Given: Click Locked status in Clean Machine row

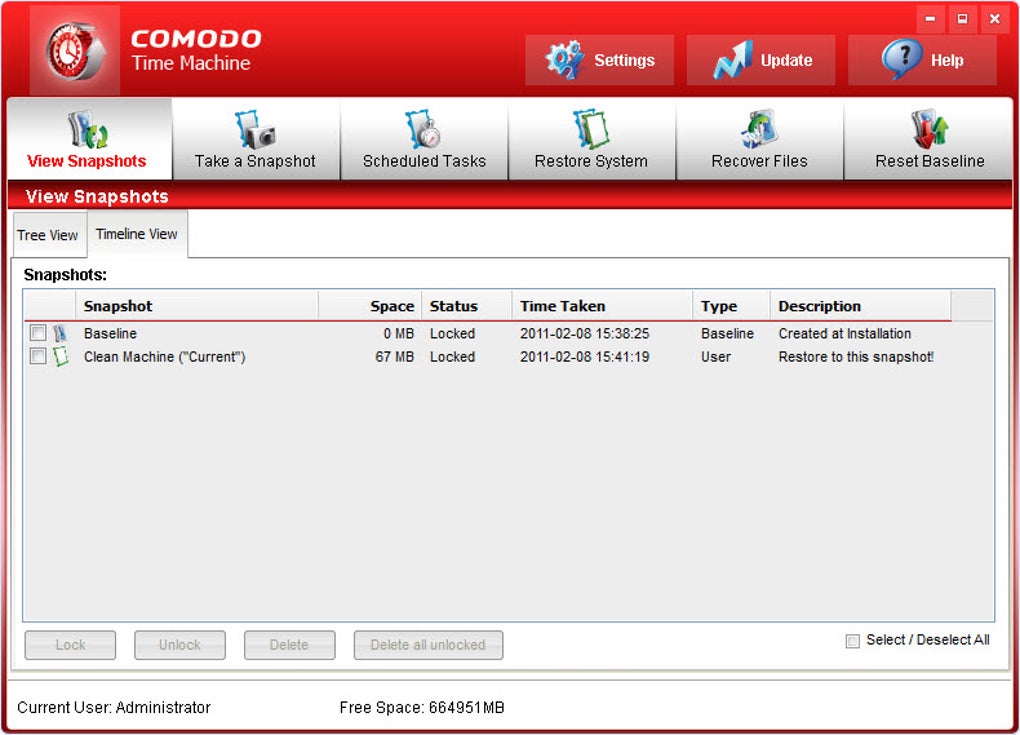Looking at the screenshot, I should (452, 356).
